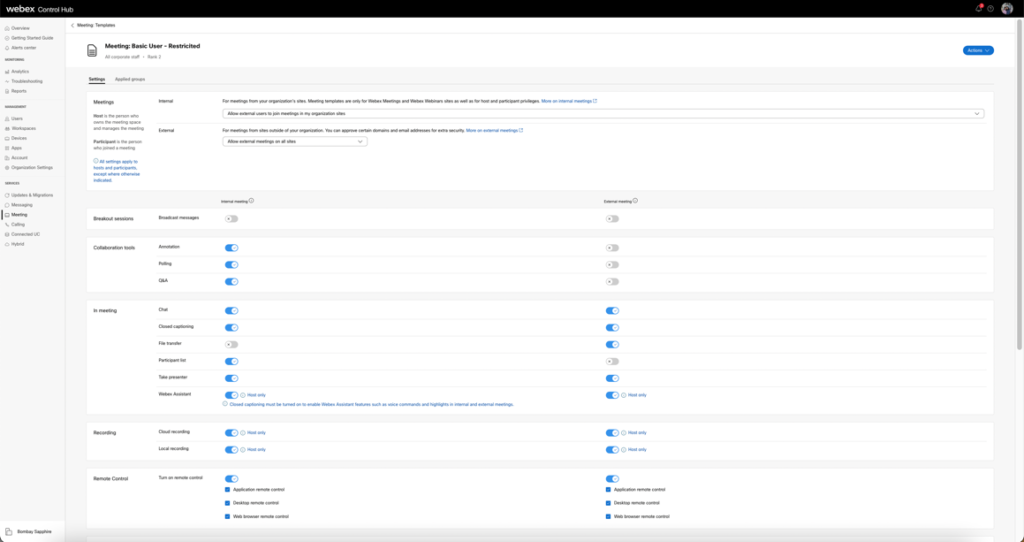Click the Devices icon in sidebar

[x=7, y=138]
